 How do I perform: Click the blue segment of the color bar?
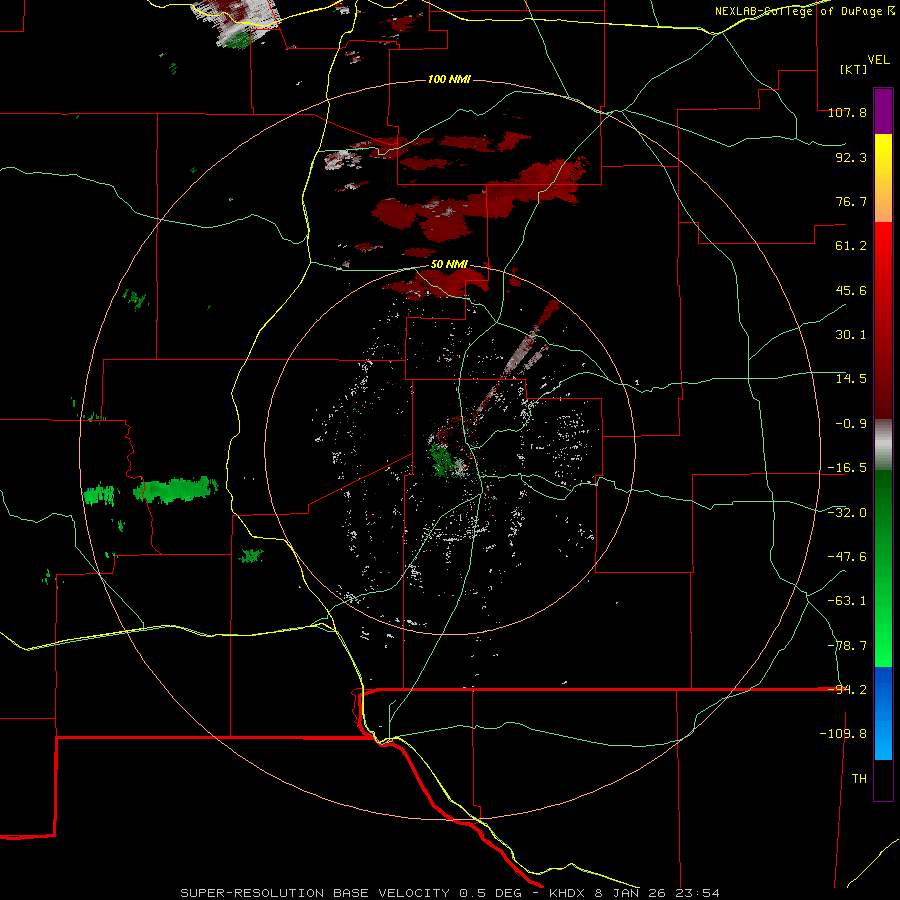click(883, 713)
